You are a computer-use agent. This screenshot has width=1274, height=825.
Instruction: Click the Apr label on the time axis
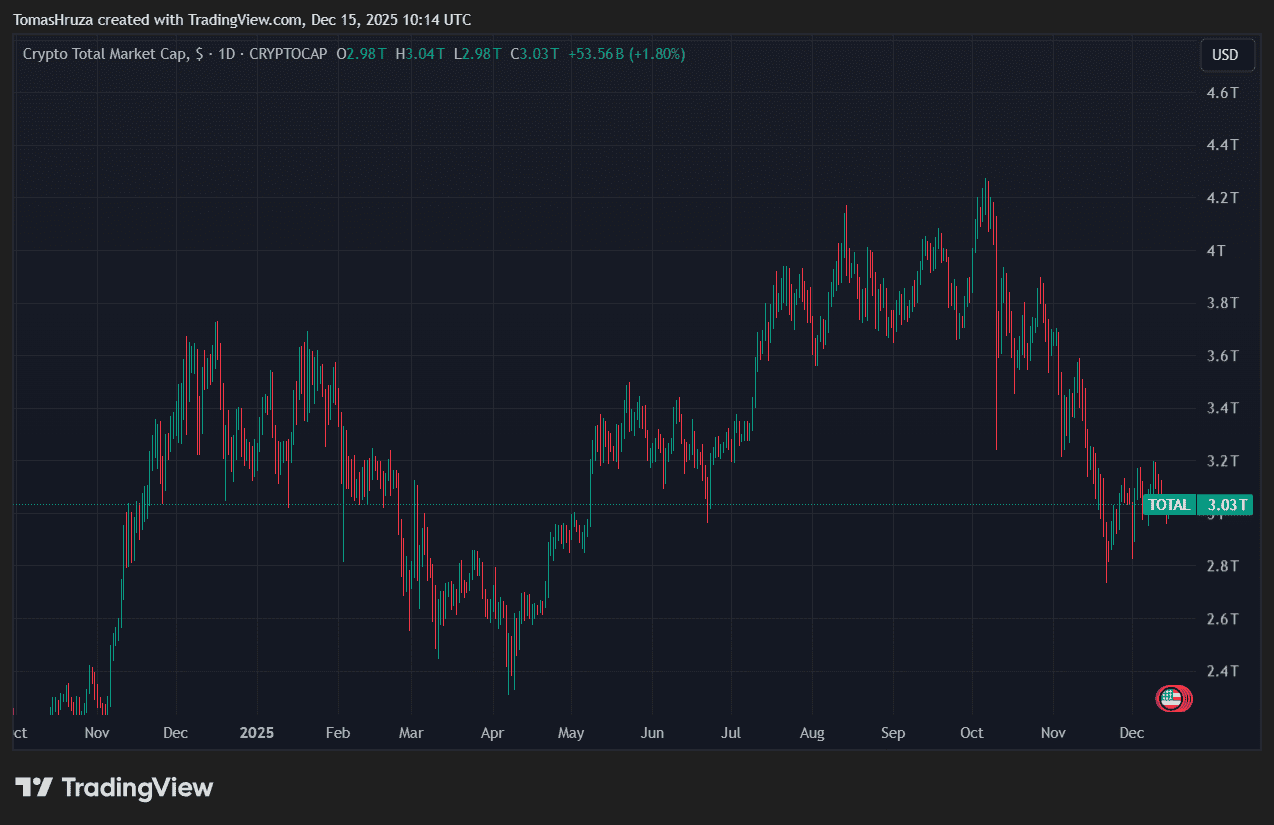tap(491, 733)
